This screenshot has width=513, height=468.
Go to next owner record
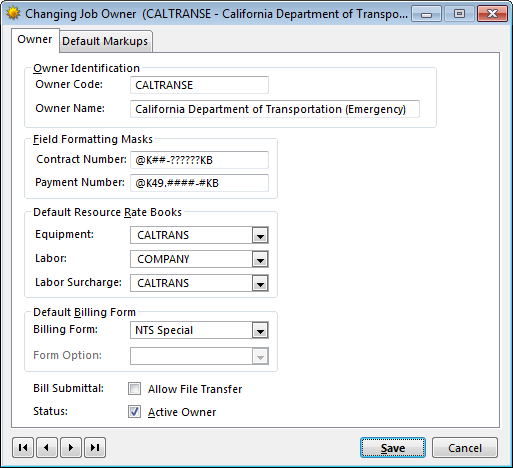coord(71,447)
